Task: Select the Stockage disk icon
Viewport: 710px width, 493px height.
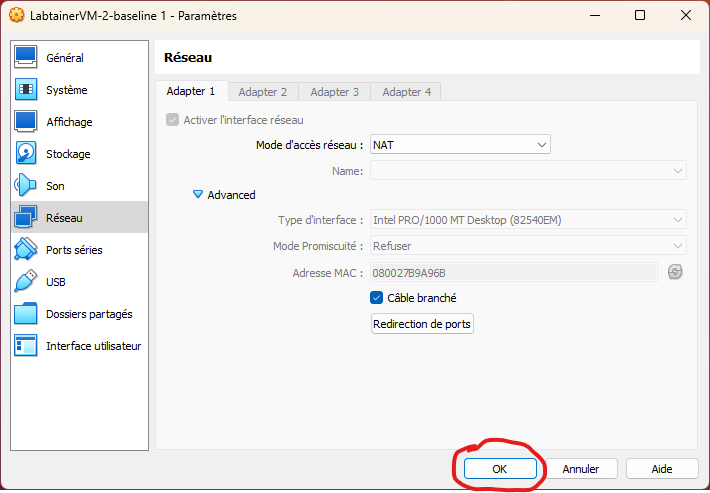Action: [26, 154]
